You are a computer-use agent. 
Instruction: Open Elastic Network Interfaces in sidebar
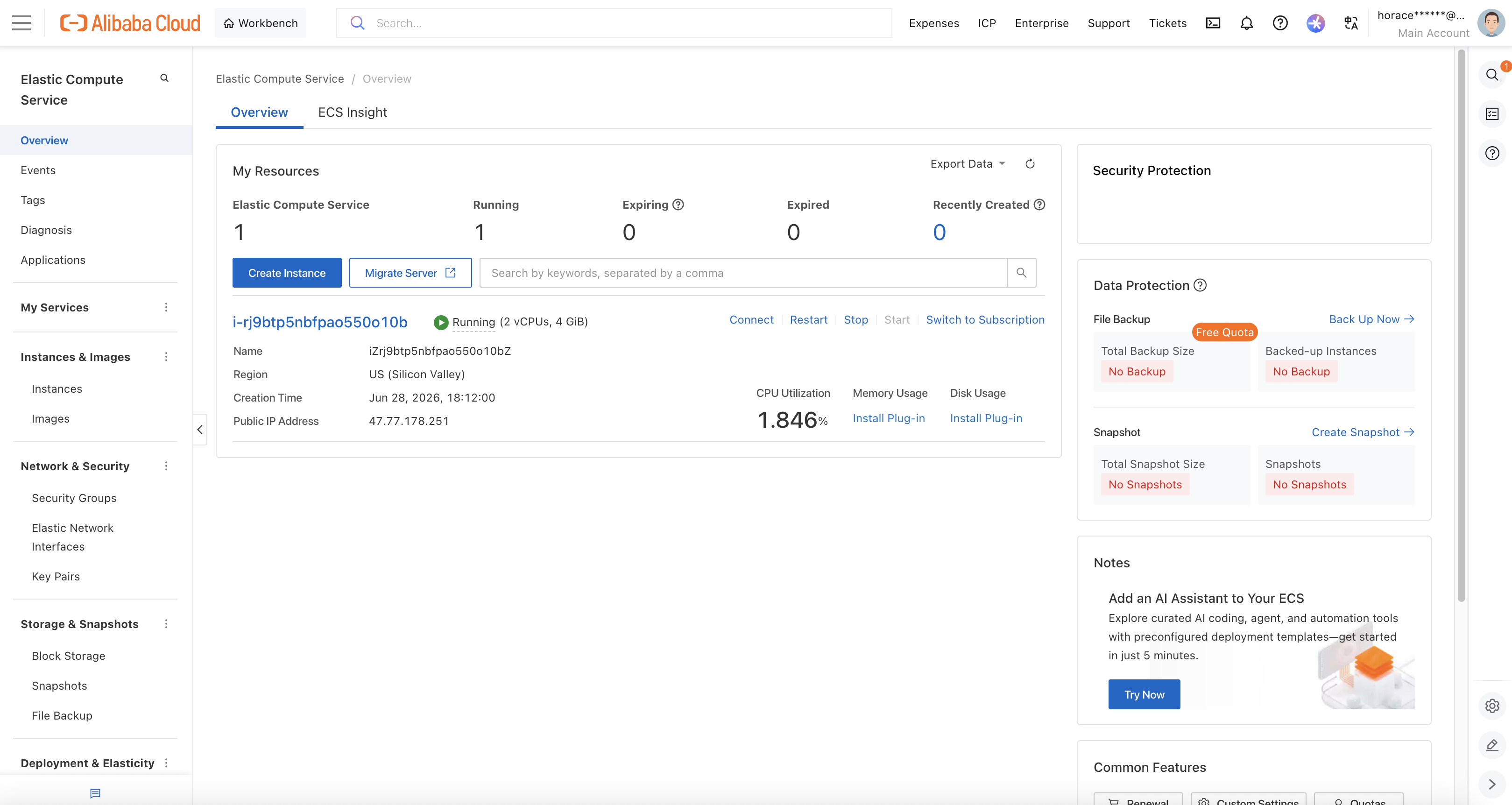(x=72, y=537)
